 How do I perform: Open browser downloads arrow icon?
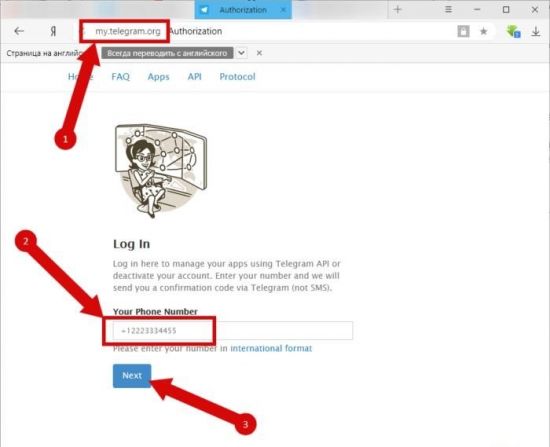(x=536, y=32)
